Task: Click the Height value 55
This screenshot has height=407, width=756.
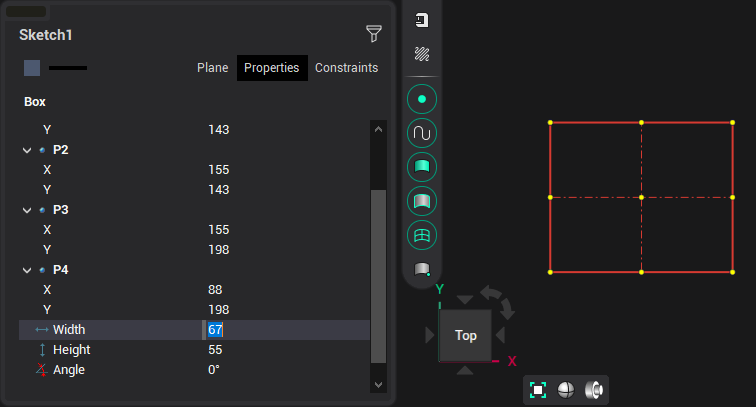Action: 215,350
